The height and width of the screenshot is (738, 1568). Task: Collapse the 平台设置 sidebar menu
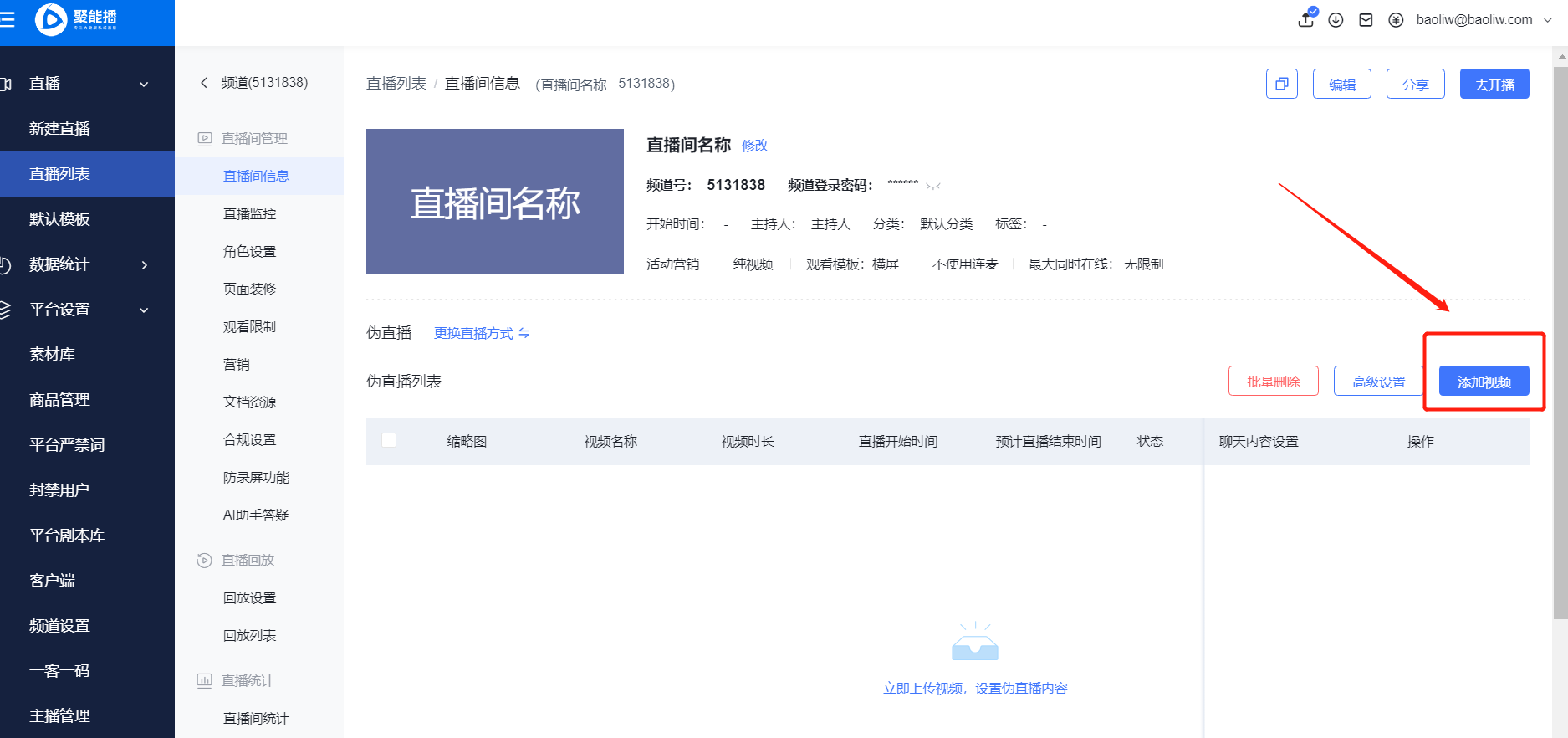pyautogui.click(x=87, y=310)
